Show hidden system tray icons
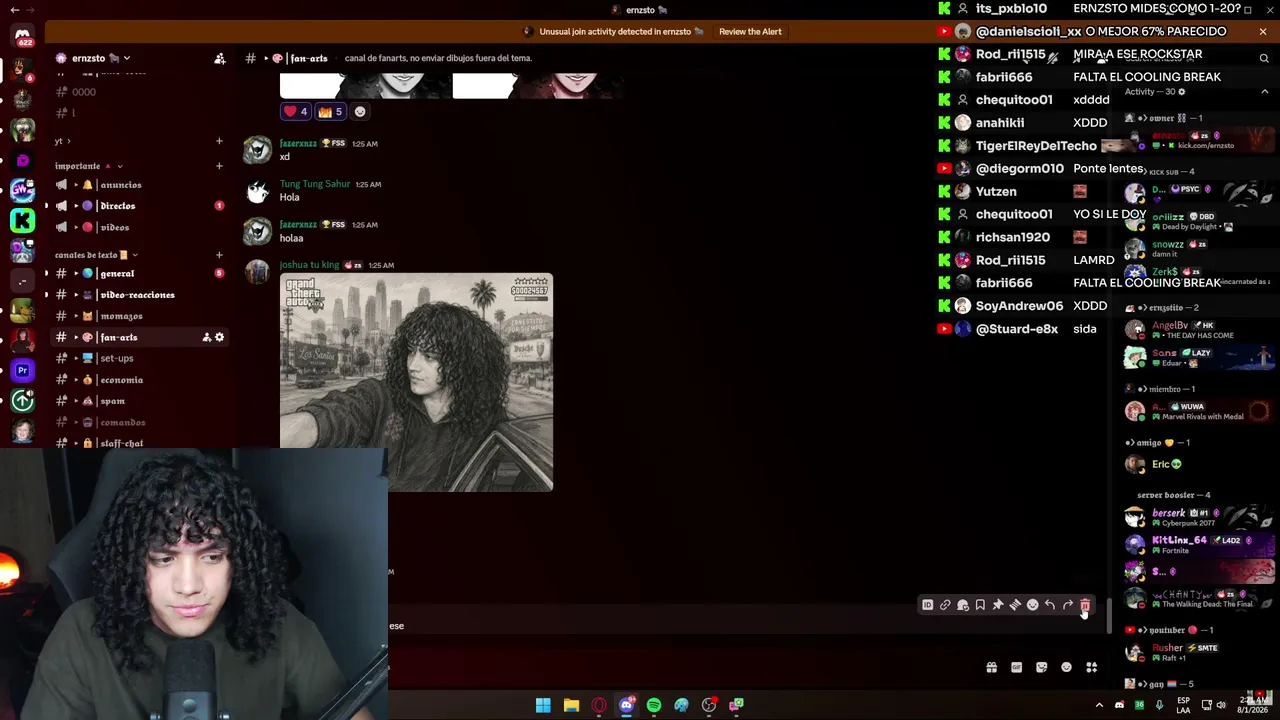The image size is (1280, 720). tap(1099, 705)
